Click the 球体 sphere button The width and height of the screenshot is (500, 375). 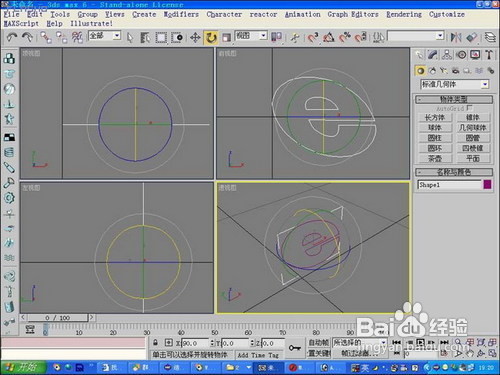coord(435,127)
